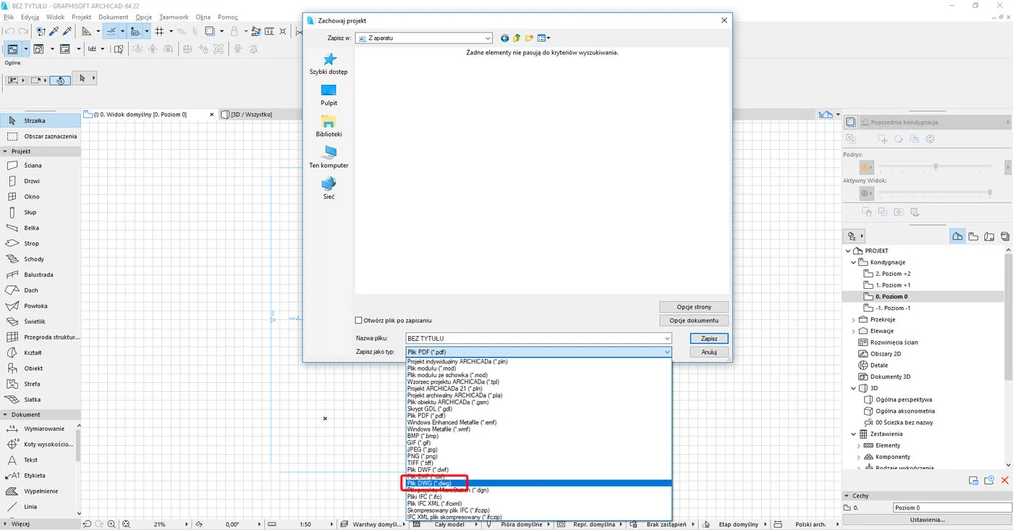Select '1. Poziom +1' in navigator tree
The image size is (1013, 530).
(892, 285)
